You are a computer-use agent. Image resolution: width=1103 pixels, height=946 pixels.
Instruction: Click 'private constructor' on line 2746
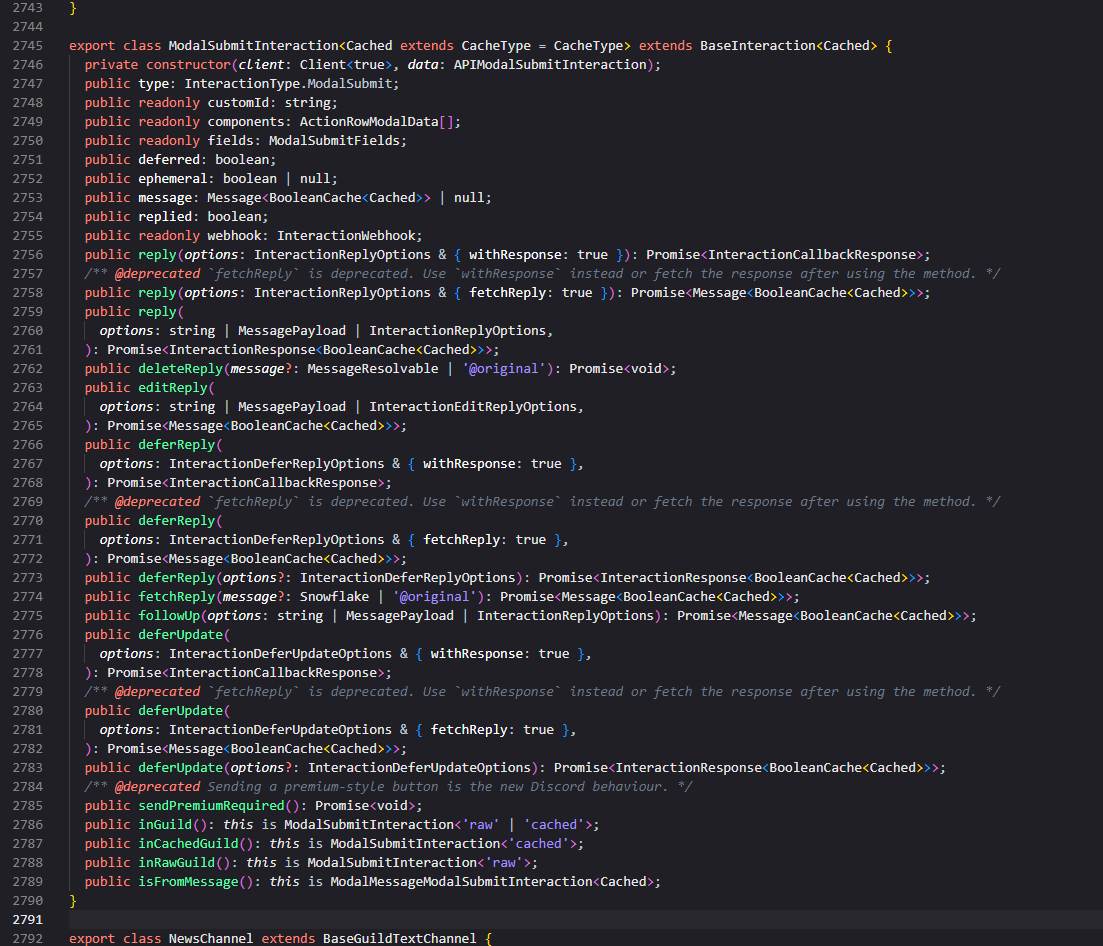158,65
